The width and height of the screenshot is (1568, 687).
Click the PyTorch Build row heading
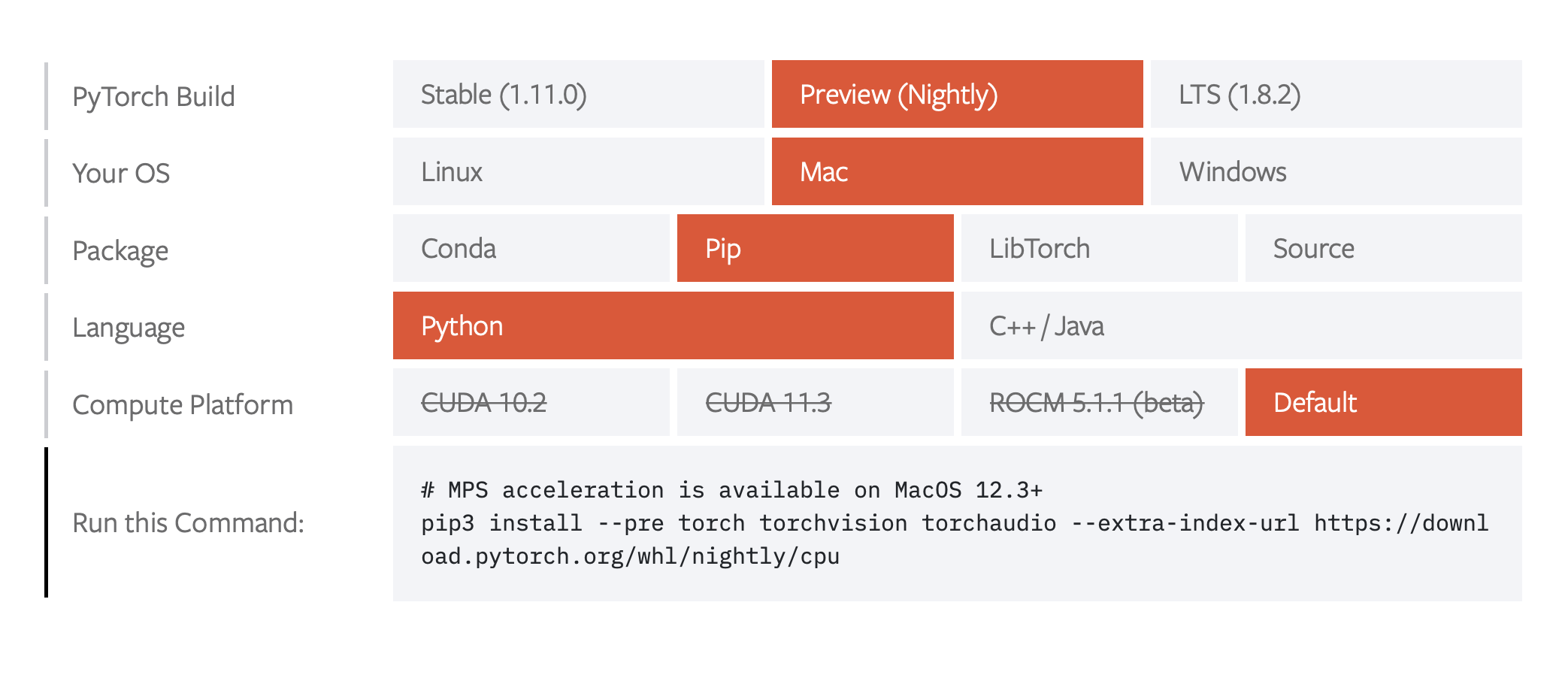(154, 96)
